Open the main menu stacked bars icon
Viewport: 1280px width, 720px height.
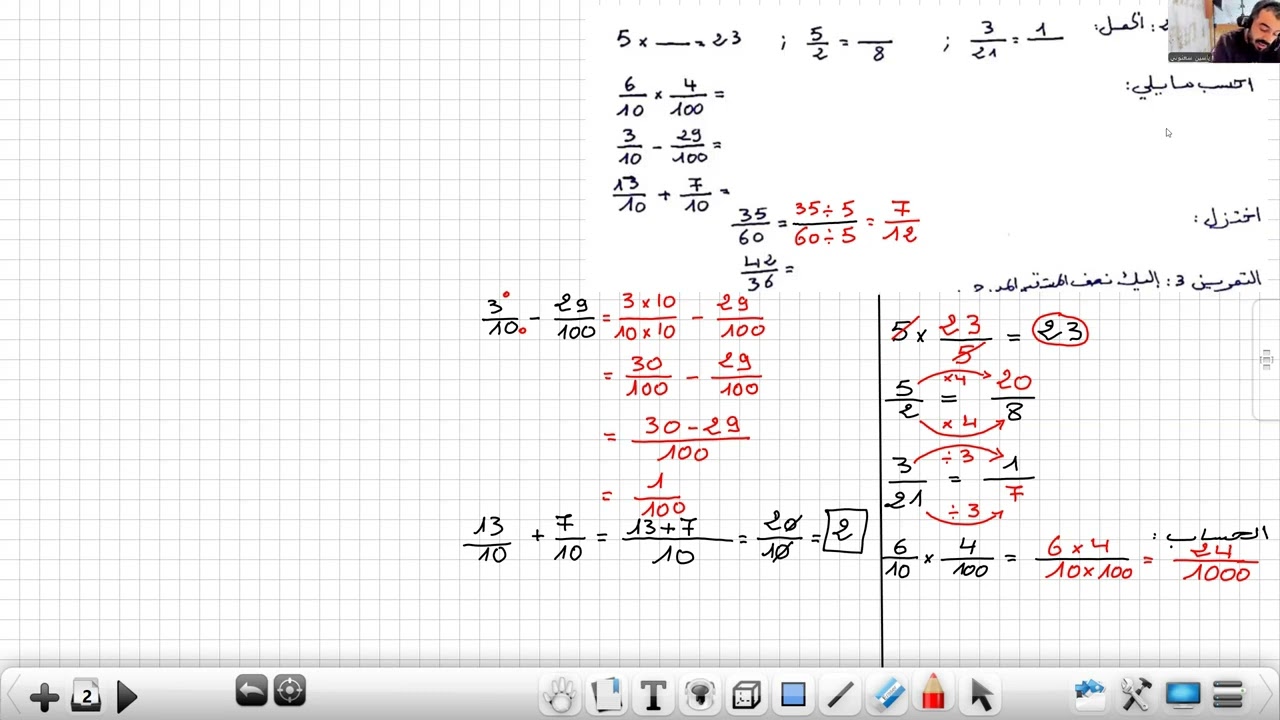coord(1228,693)
